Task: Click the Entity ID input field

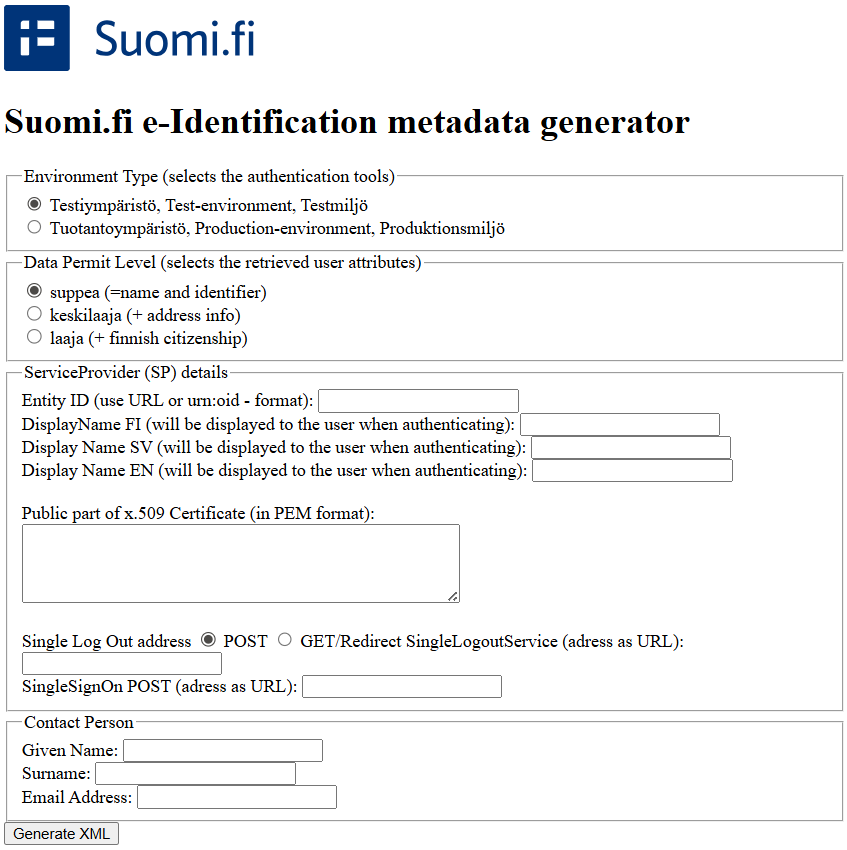Action: (418, 401)
